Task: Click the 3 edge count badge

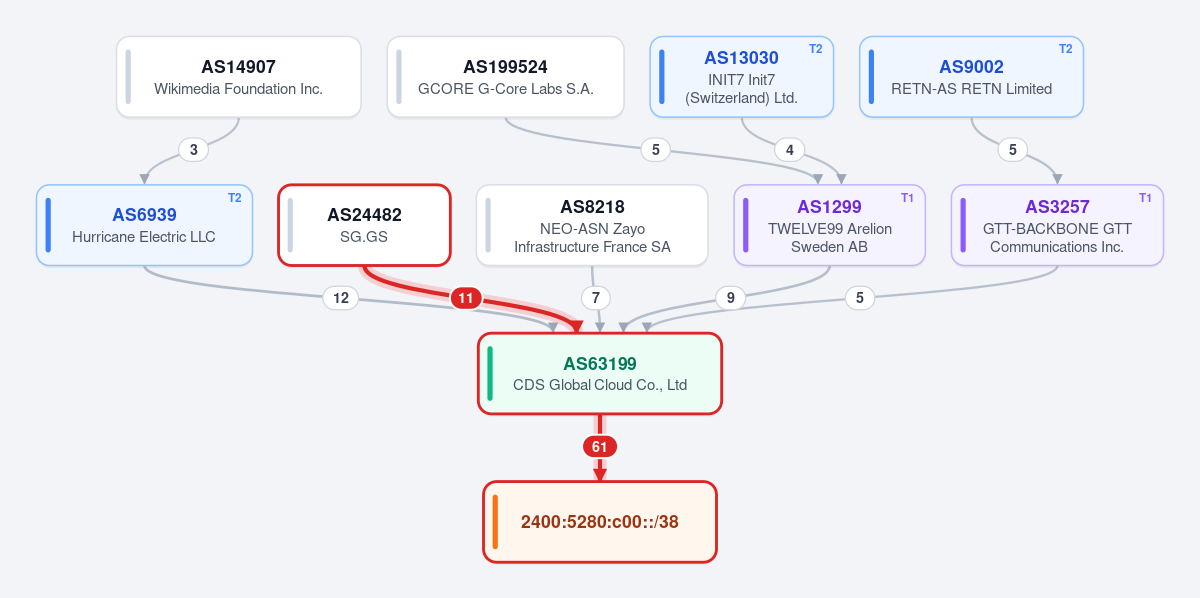Action: (193, 150)
